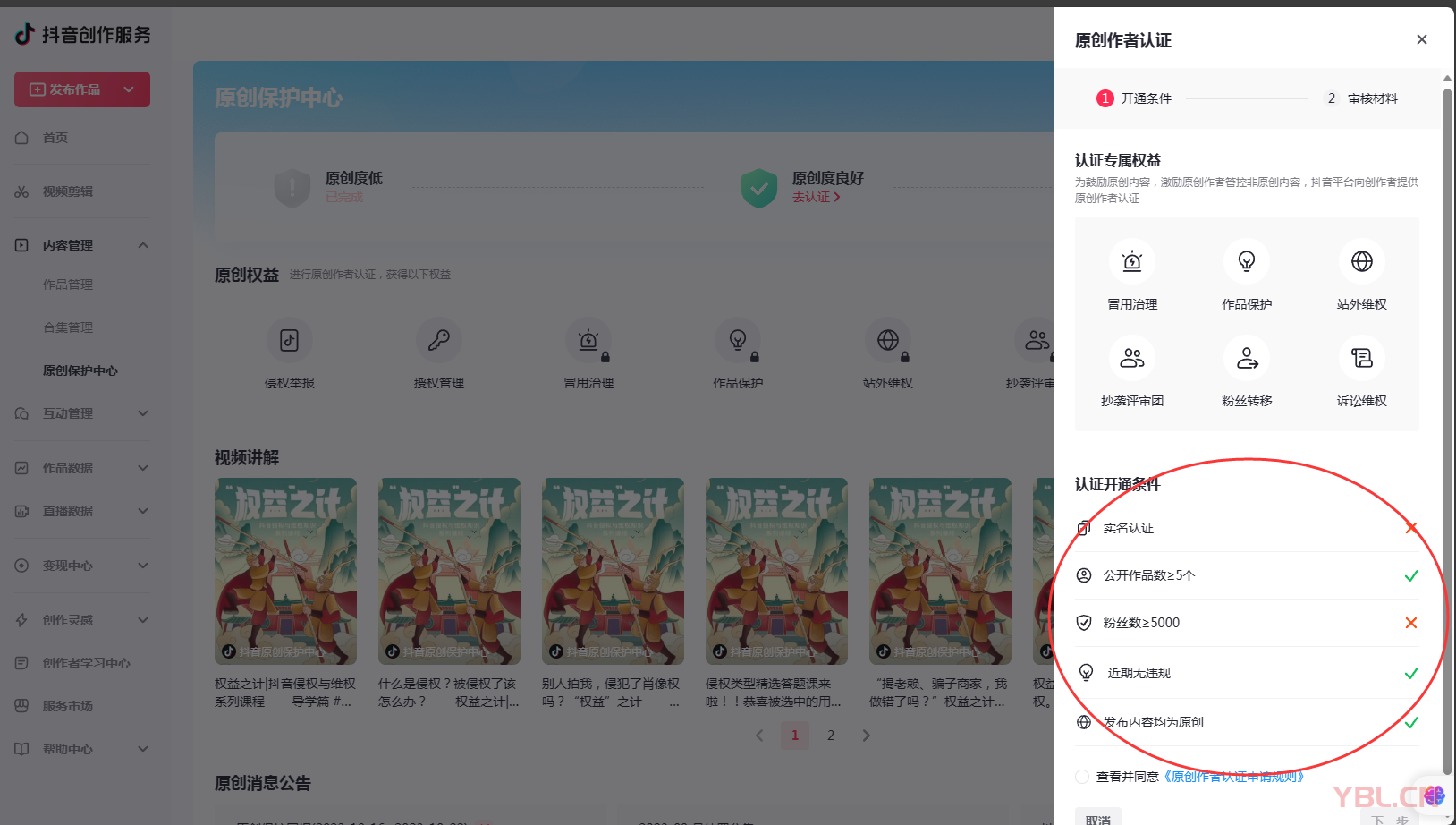Open the 原创作者认证申请规则 link
The width and height of the screenshot is (1456, 825).
click(x=1235, y=777)
